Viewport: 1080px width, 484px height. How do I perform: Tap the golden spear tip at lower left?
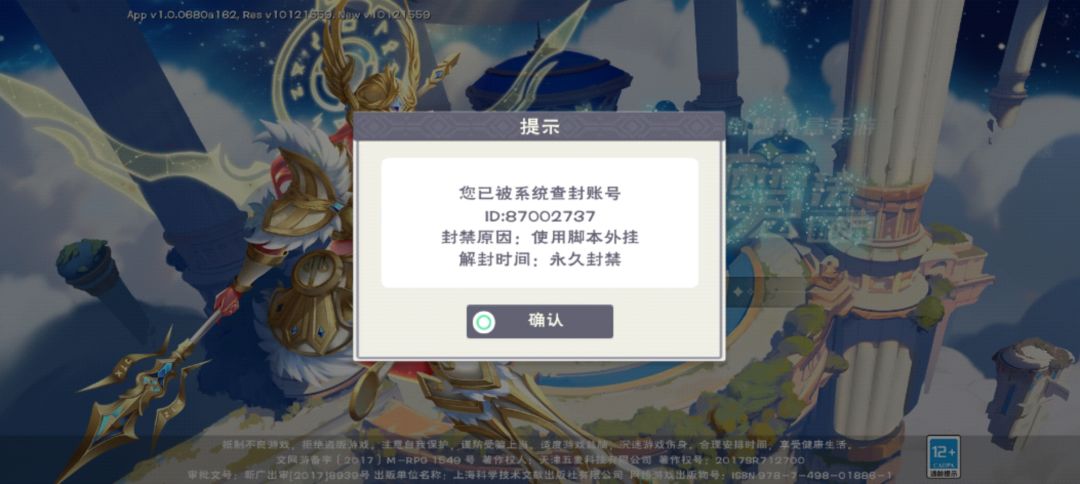131,399
